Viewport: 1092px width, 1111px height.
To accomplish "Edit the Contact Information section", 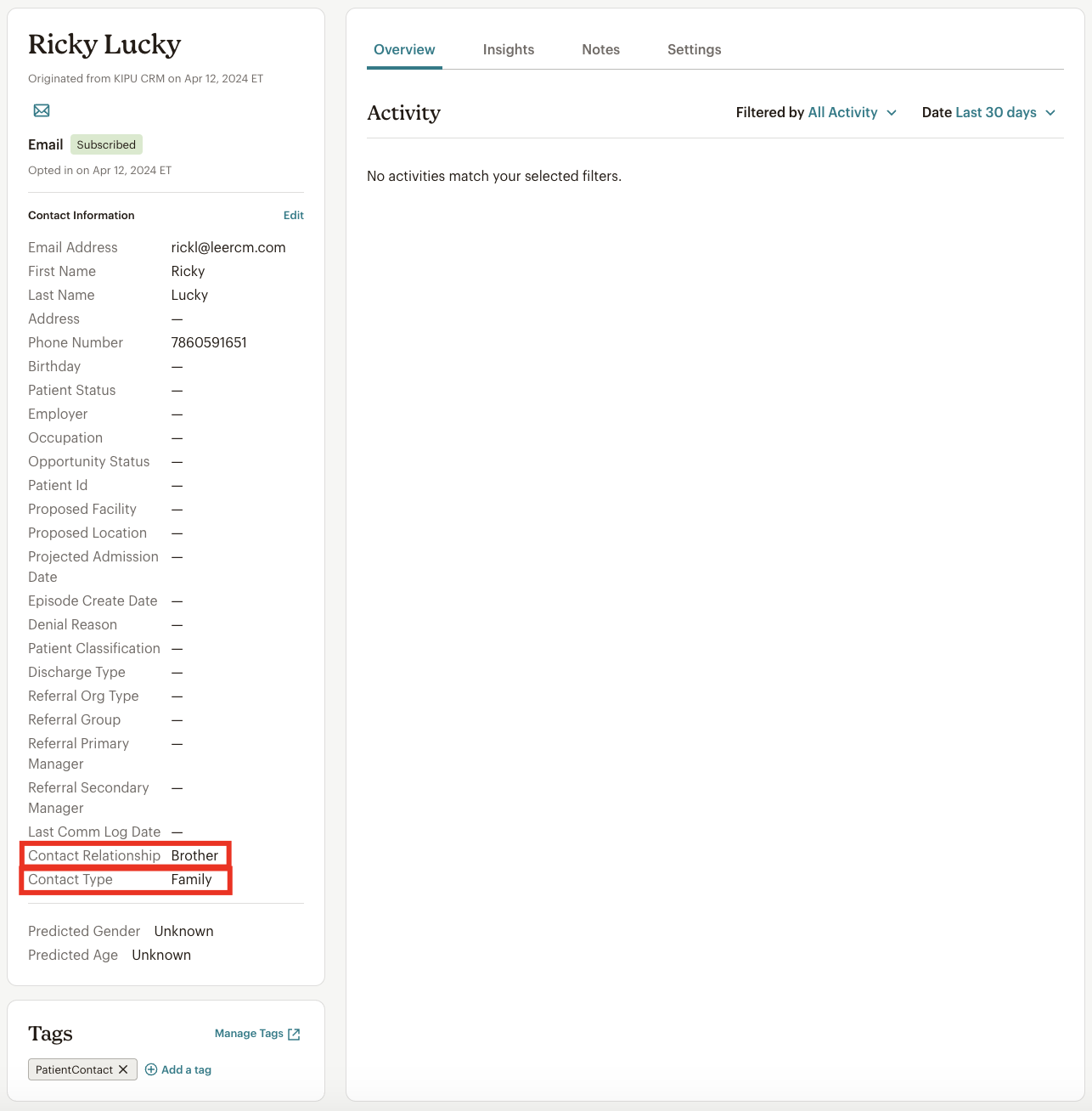I will point(293,216).
